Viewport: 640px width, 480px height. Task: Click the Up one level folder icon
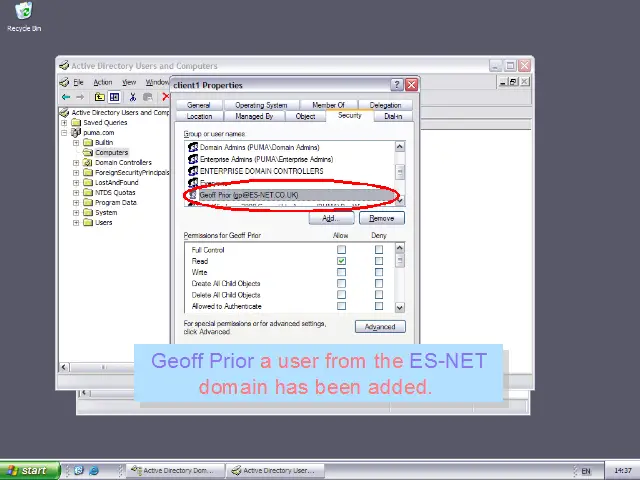(x=100, y=97)
